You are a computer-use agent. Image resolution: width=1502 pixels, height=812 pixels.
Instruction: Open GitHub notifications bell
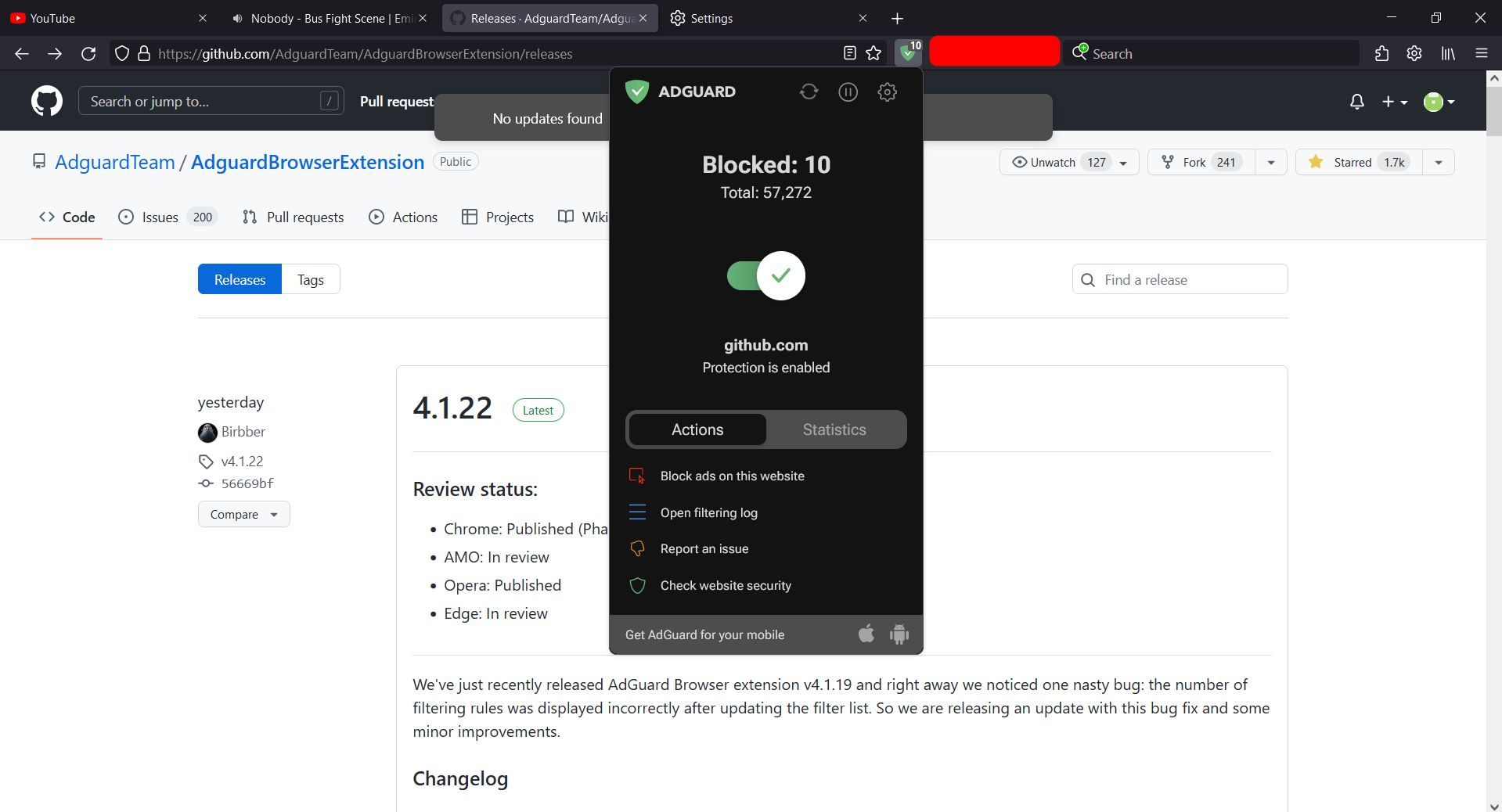point(1357,102)
